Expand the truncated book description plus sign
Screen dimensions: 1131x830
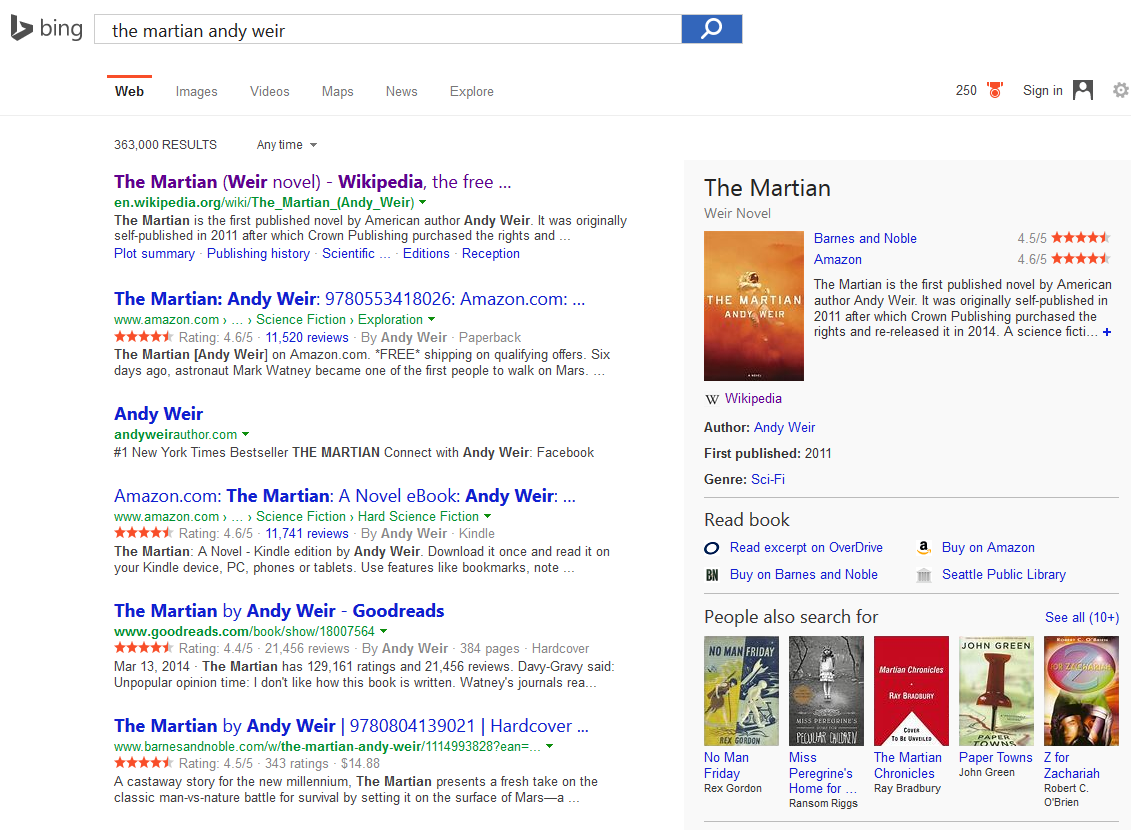(1106, 332)
